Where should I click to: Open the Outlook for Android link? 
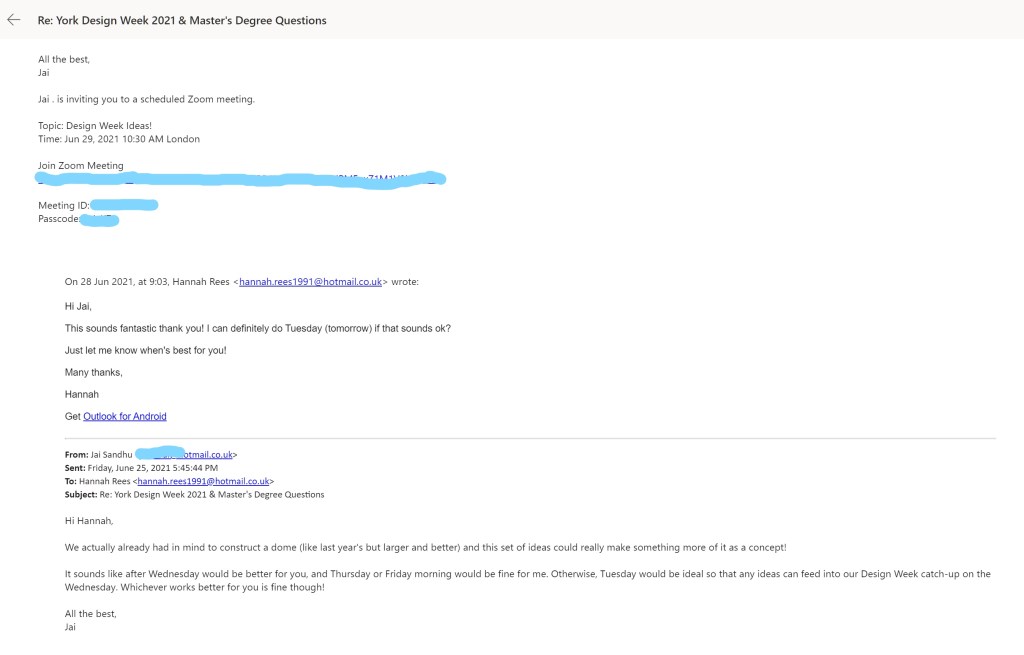(124, 416)
